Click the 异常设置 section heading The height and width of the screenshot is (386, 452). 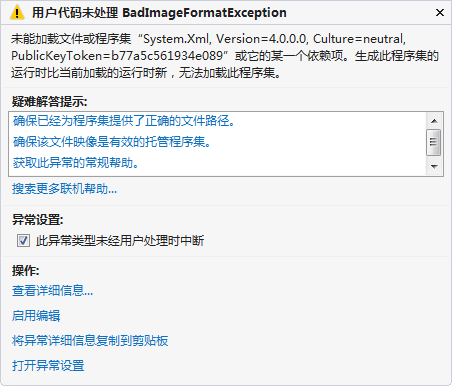pyautogui.click(x=38, y=220)
